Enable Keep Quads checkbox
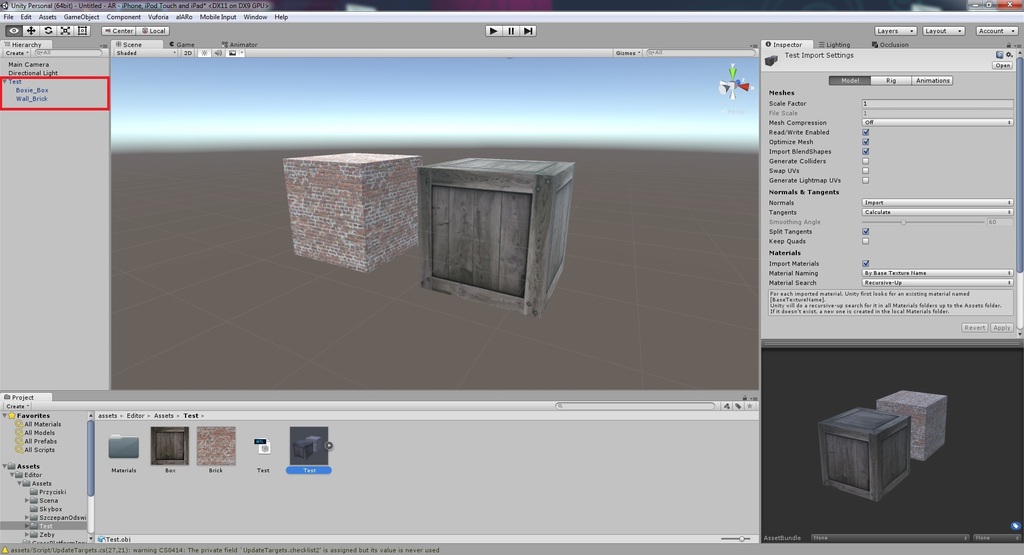 pyautogui.click(x=865, y=242)
